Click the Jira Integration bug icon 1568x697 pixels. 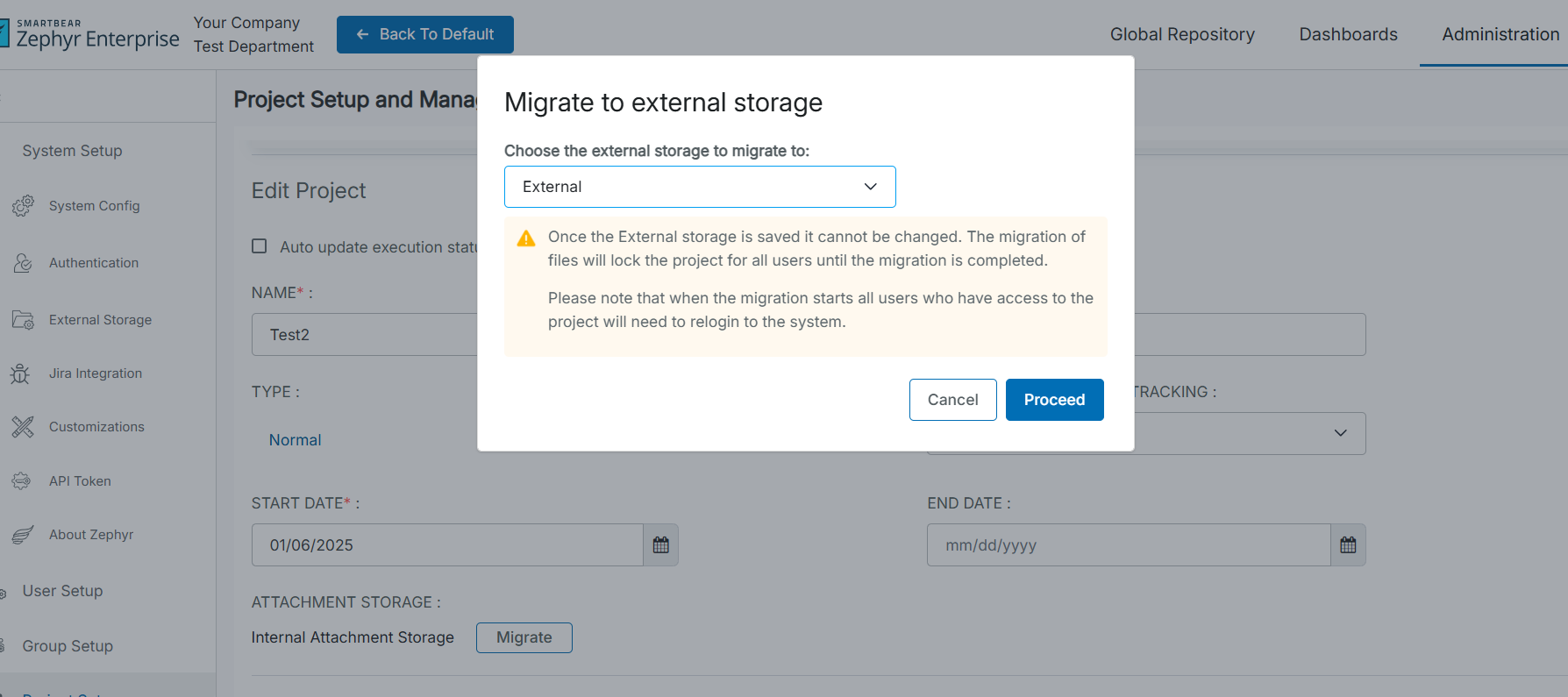(20, 373)
